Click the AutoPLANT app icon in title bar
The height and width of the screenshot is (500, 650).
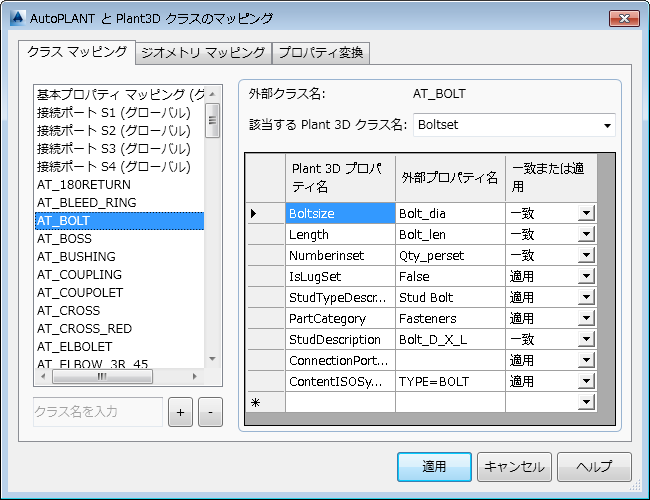click(17, 18)
